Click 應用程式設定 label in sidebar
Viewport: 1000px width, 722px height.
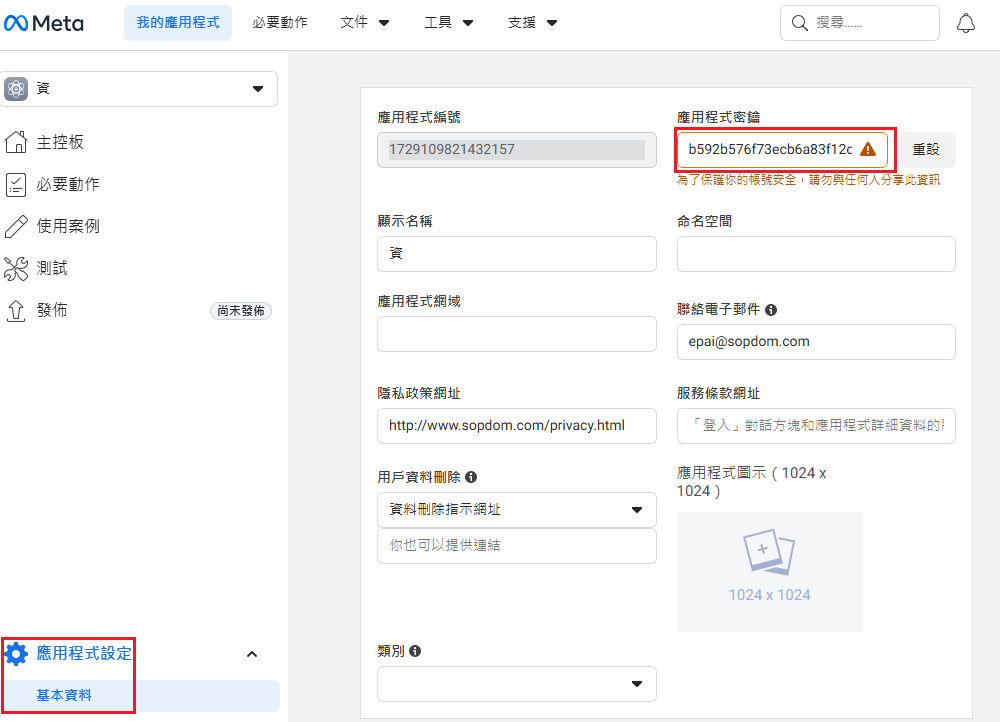pos(84,654)
